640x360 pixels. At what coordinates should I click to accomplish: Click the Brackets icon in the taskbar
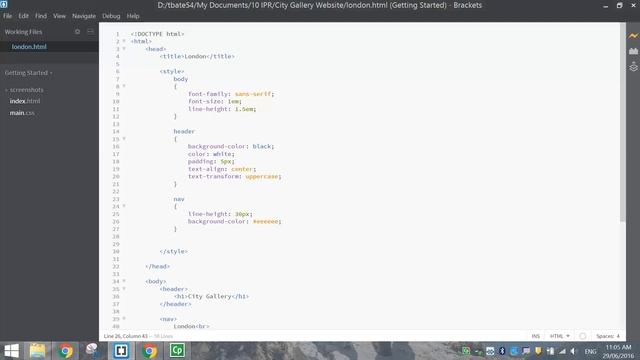tap(121, 351)
